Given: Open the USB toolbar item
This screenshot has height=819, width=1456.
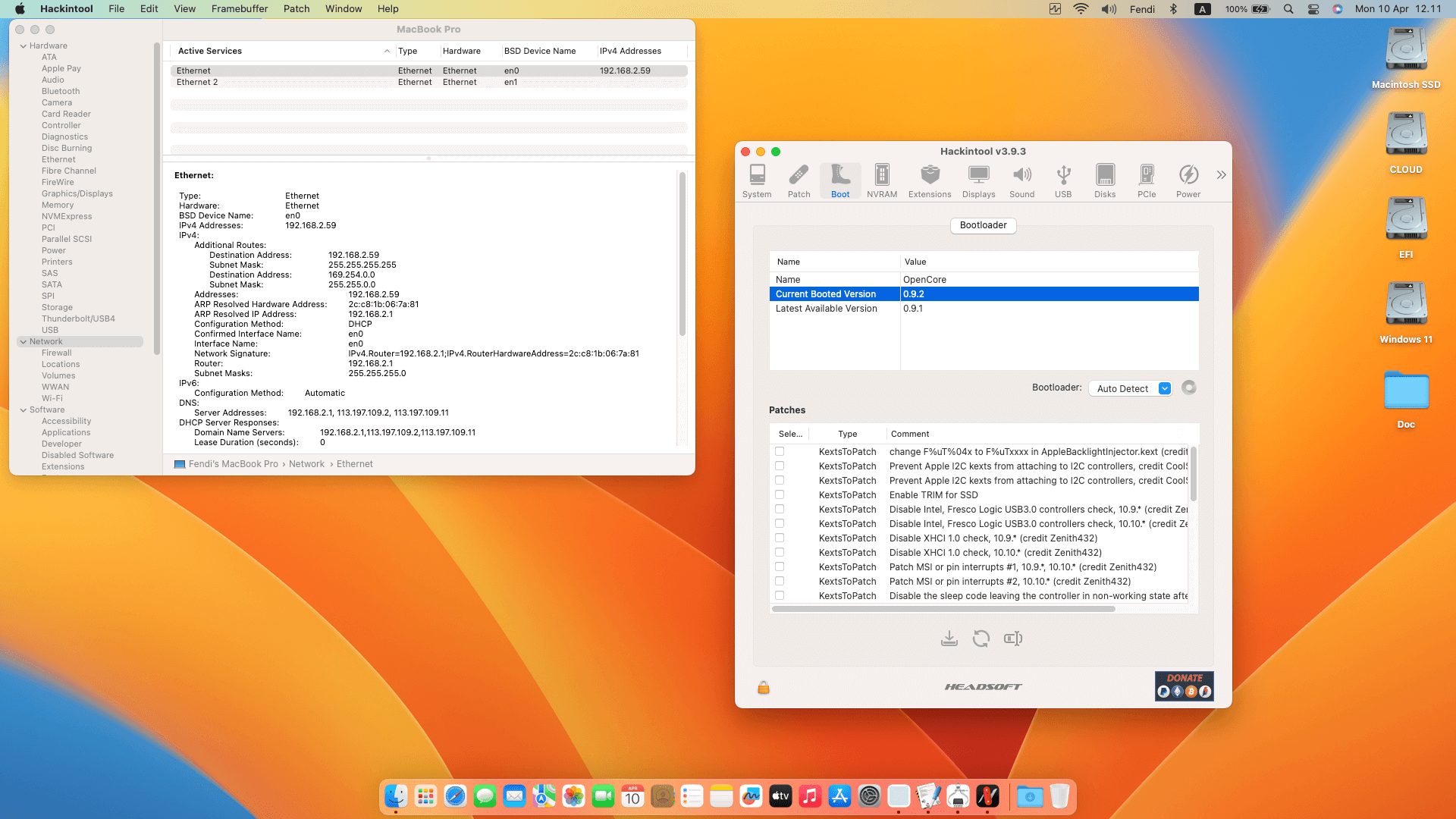Looking at the screenshot, I should click(1063, 181).
